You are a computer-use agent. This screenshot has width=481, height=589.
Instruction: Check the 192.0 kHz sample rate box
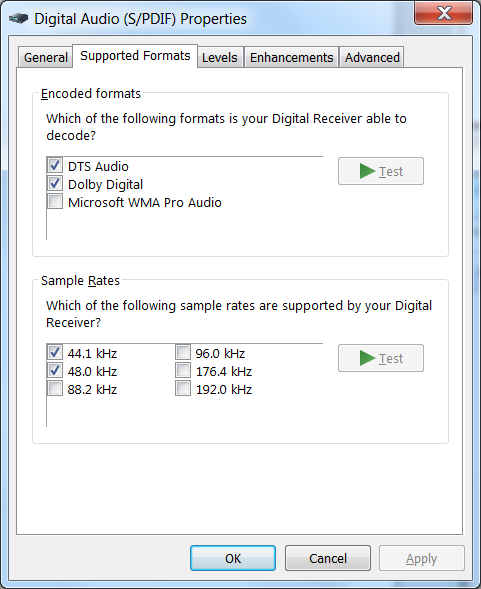[x=183, y=388]
